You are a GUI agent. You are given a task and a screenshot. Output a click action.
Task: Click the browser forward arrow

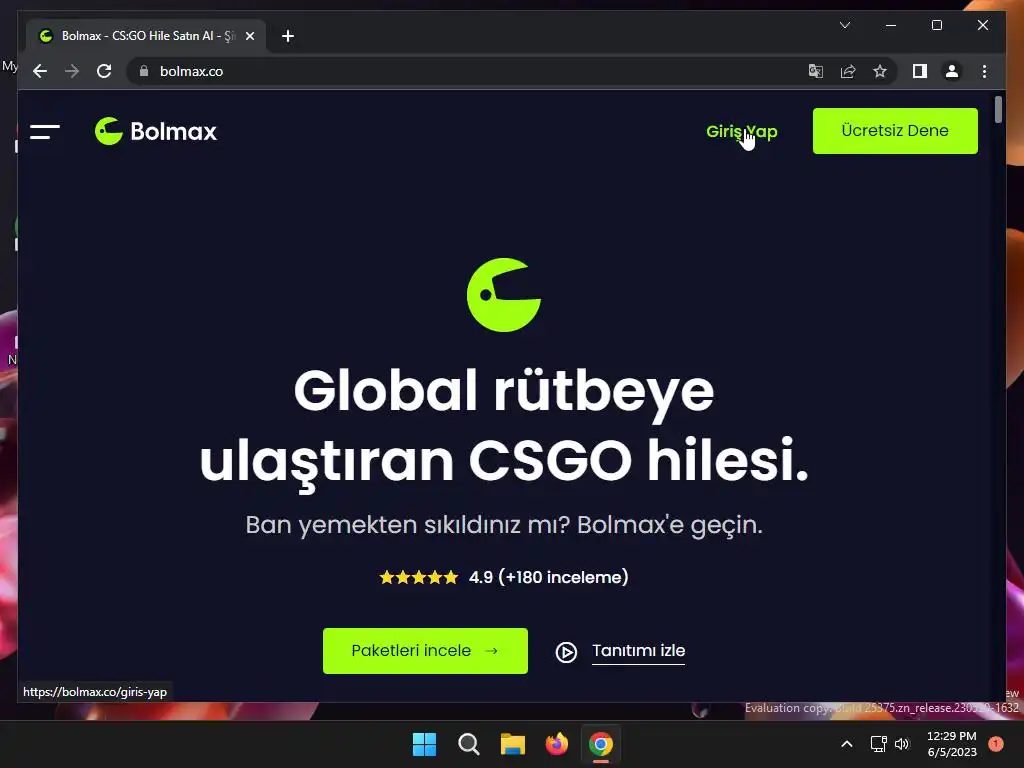72,71
